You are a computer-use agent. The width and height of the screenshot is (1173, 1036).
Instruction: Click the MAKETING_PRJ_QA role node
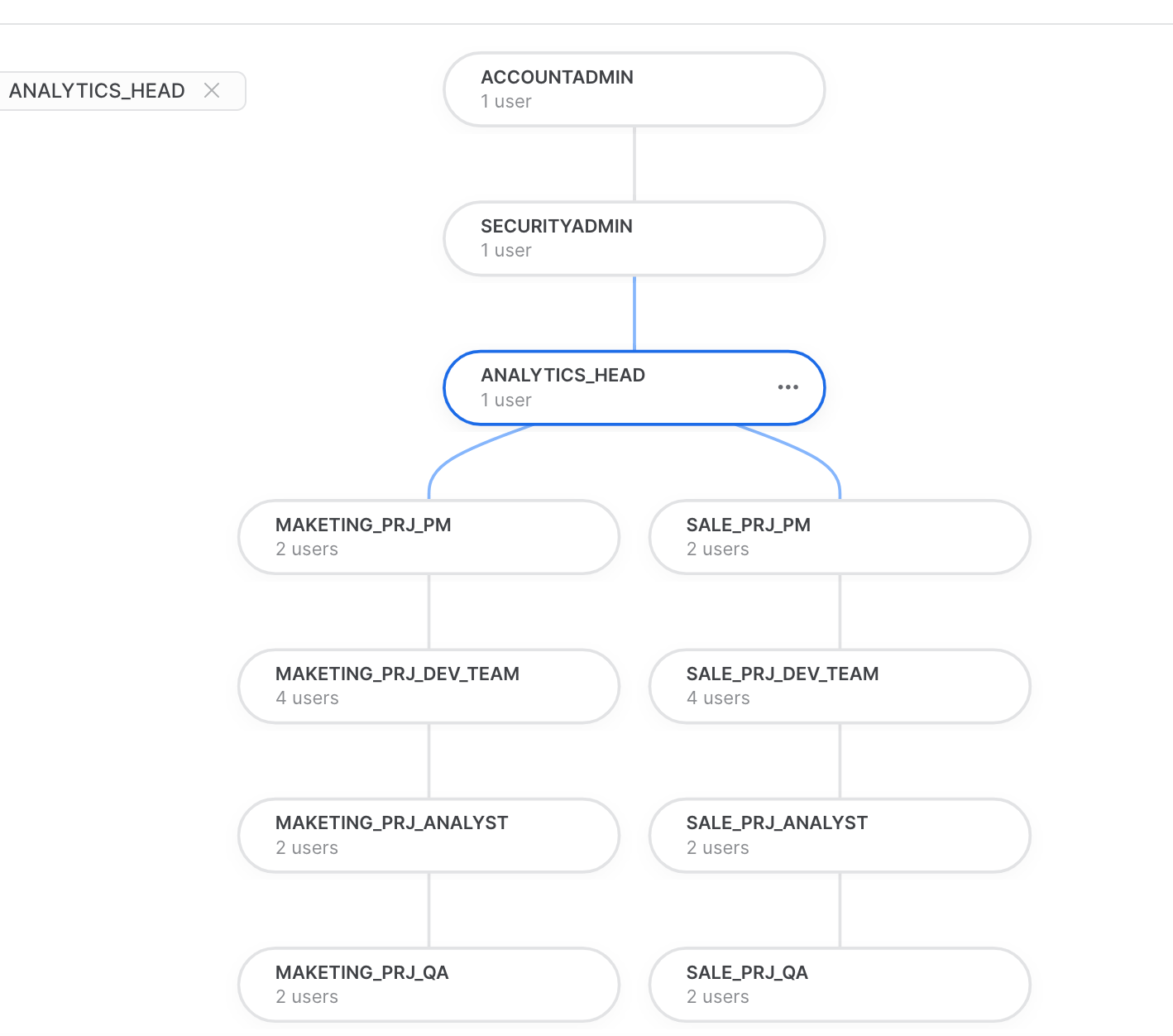point(429,984)
